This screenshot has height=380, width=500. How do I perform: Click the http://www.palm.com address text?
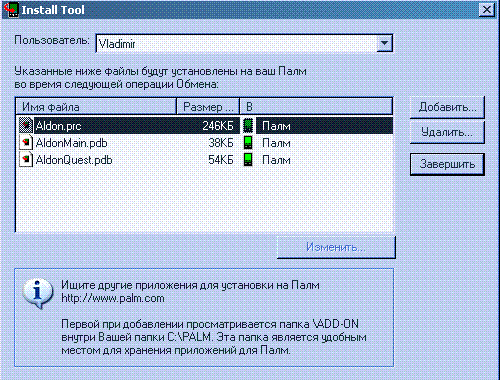coord(113,298)
